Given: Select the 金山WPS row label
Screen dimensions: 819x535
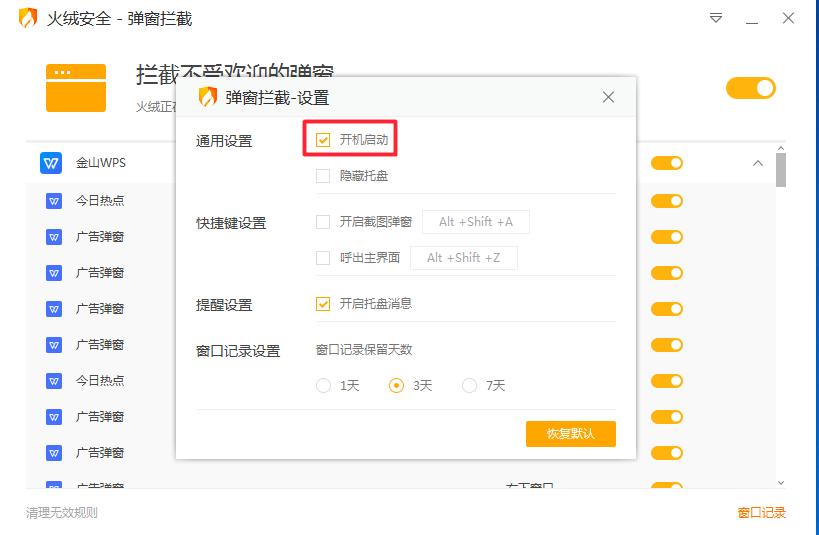Looking at the screenshot, I should click(101, 163).
